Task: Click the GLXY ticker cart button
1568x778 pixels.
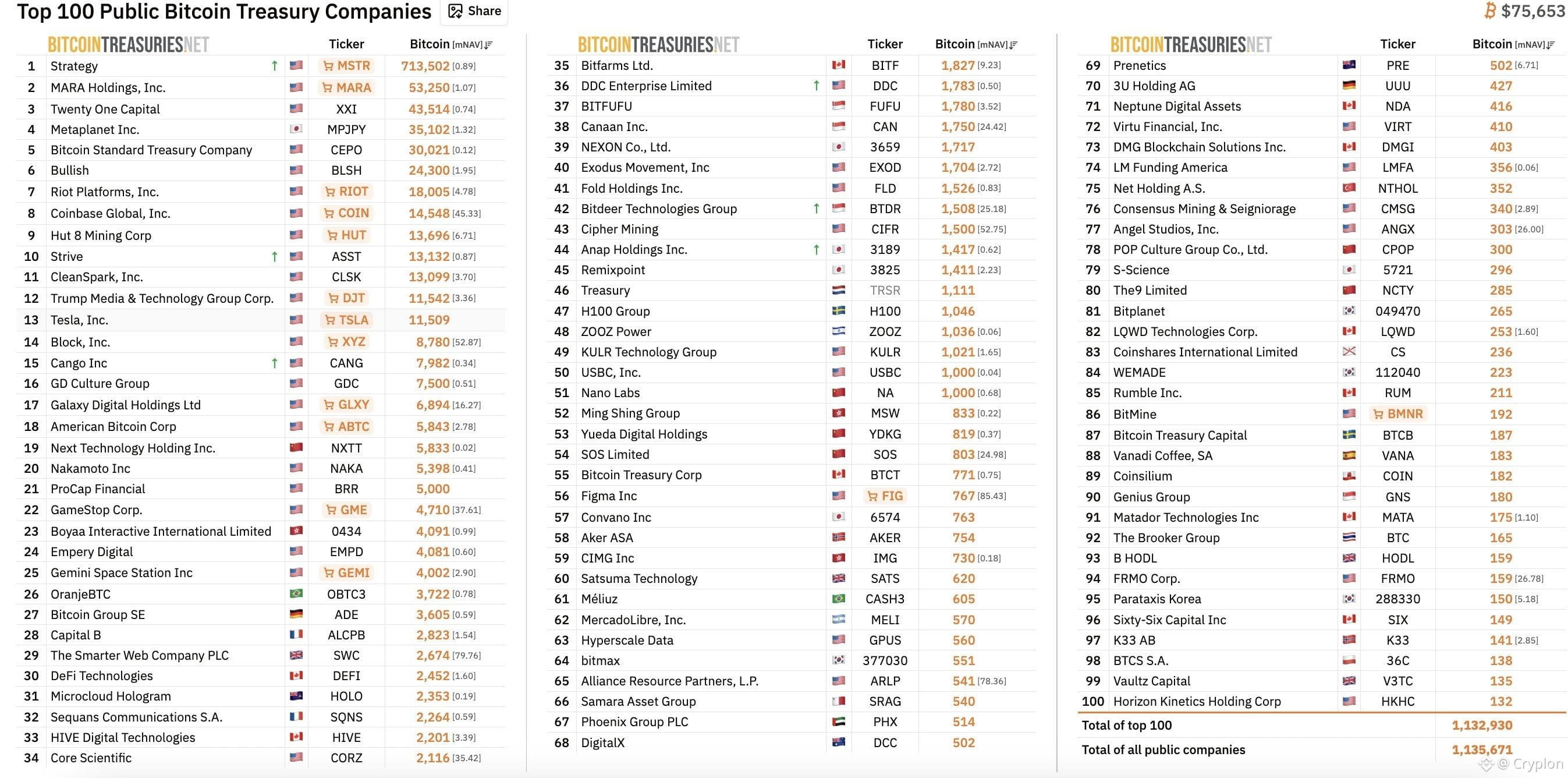Action: click(346, 405)
